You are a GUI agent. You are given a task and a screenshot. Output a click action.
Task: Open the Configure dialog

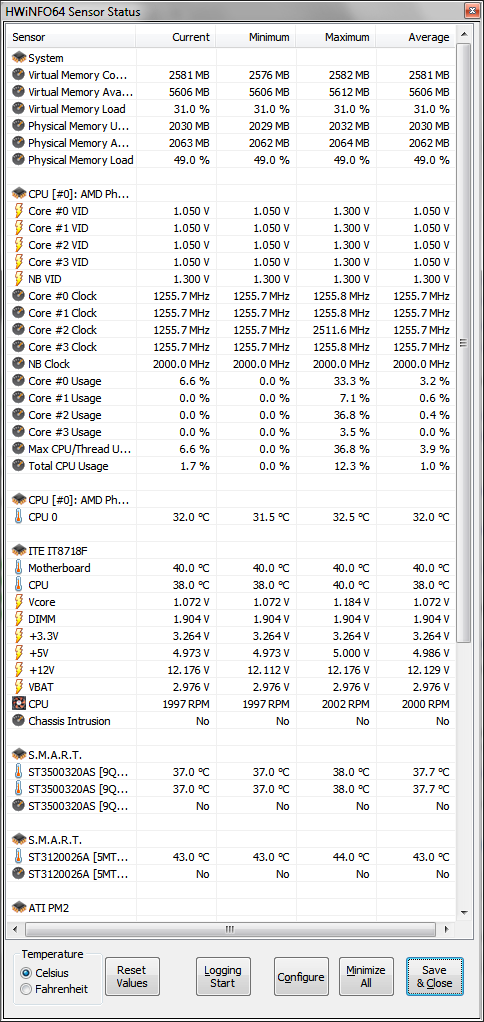coord(301,976)
